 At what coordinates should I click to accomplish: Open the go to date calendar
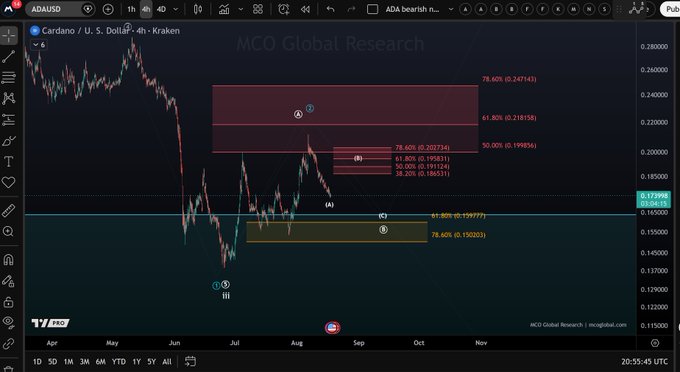[190, 361]
